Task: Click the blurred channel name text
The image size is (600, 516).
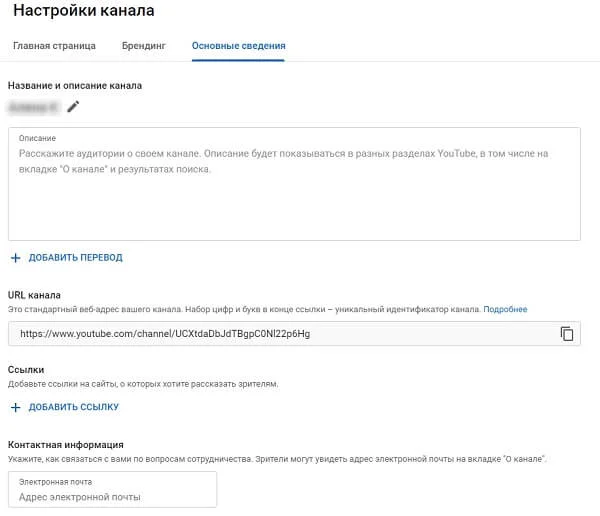Action: coord(32,107)
